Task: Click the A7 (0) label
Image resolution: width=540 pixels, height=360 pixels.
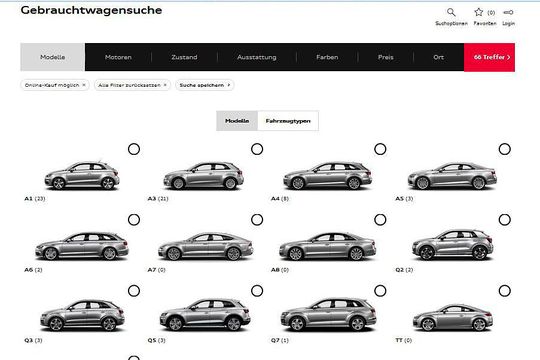Action: pos(156,270)
